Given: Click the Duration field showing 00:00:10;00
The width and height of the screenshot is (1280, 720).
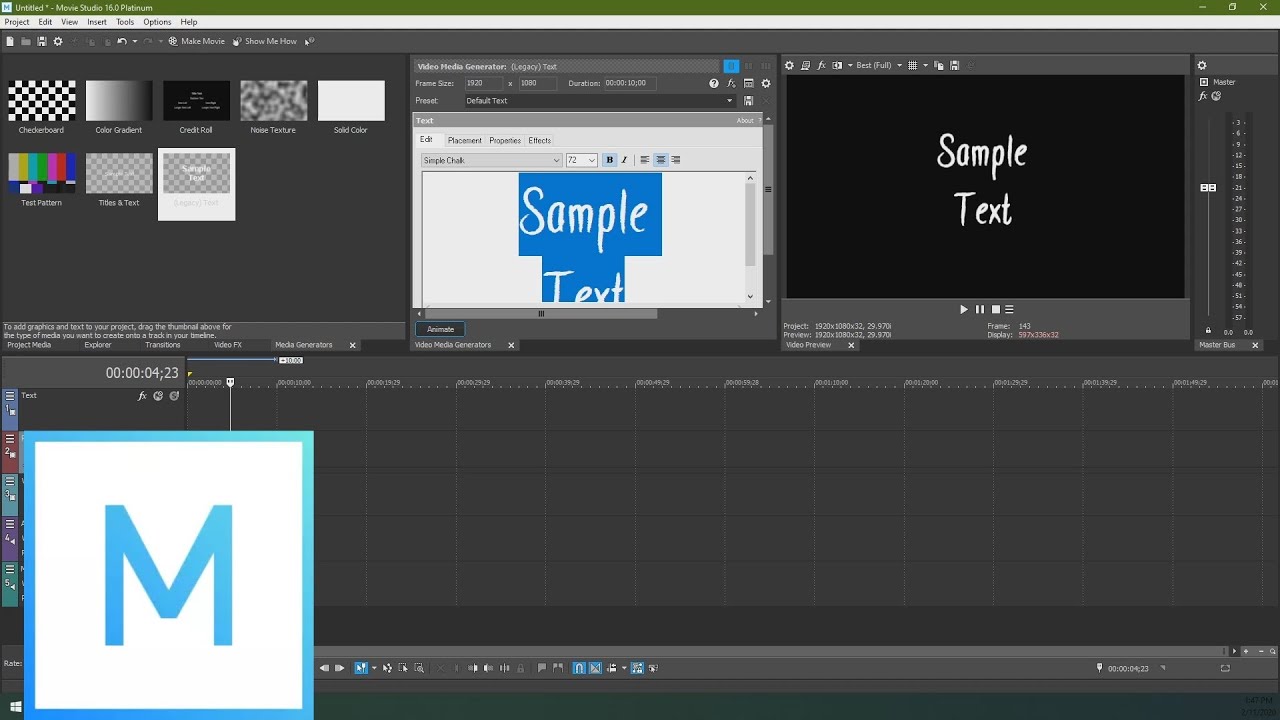Looking at the screenshot, I should tap(632, 83).
